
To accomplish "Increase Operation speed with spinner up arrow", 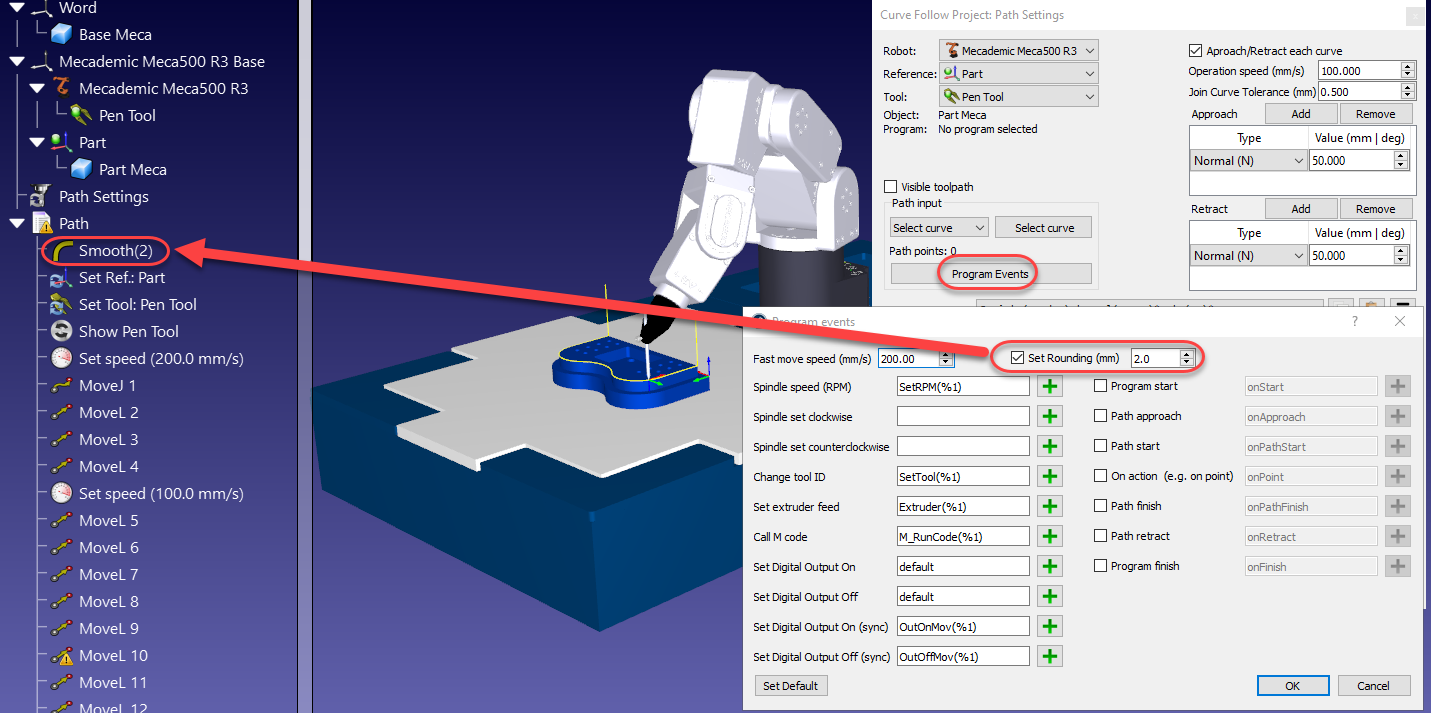I will coord(1408,67).
